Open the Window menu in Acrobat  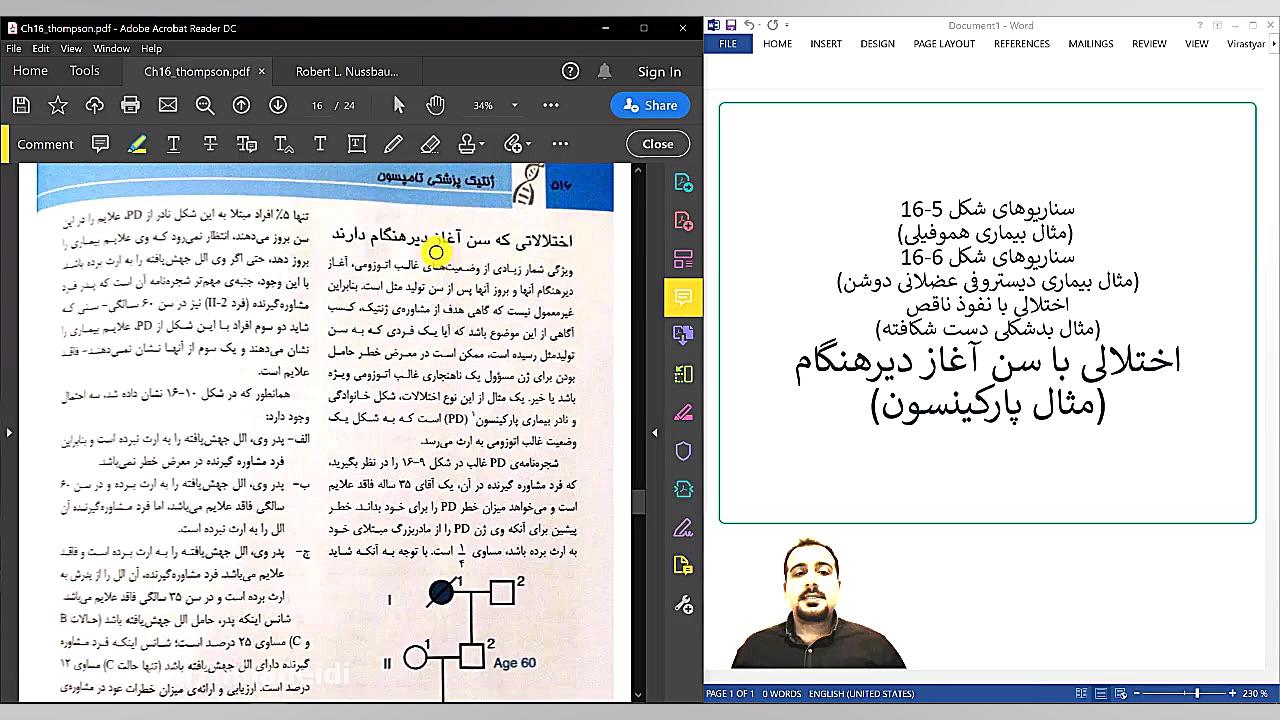pos(111,48)
